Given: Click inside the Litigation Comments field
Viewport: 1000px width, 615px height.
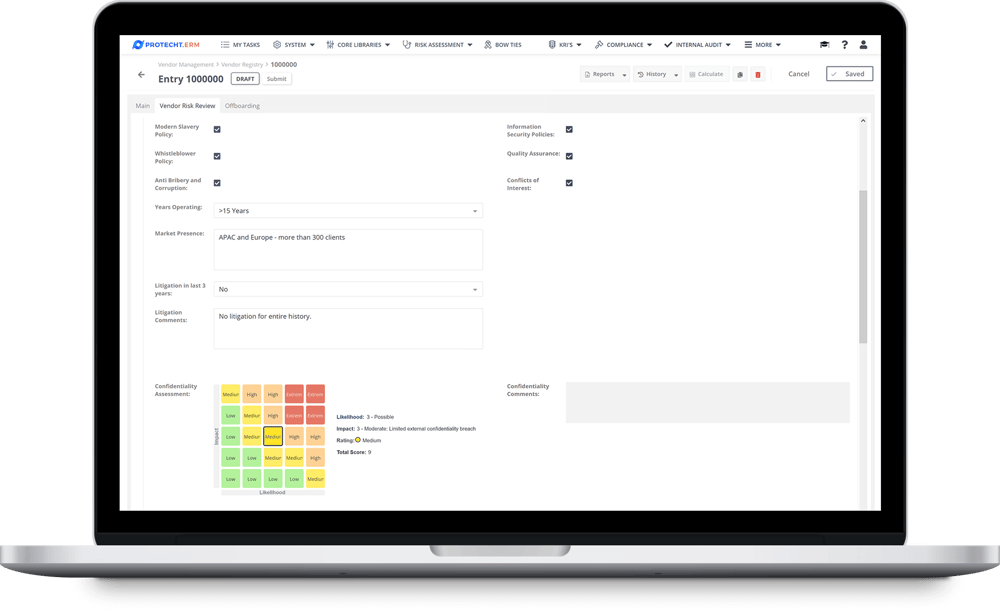Looking at the screenshot, I should (x=347, y=328).
